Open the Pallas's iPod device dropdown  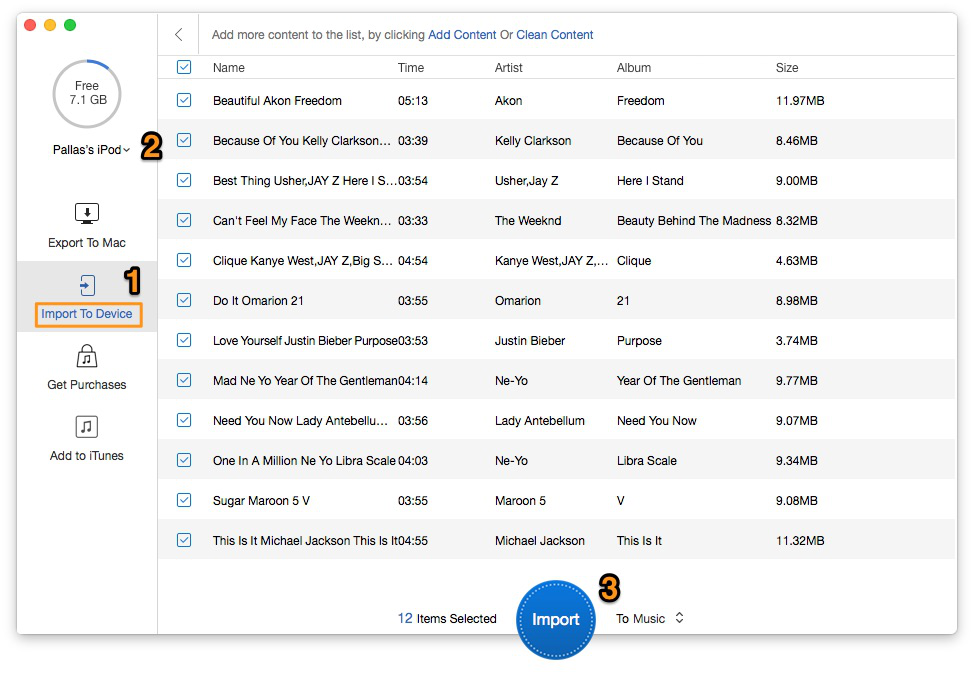point(91,150)
